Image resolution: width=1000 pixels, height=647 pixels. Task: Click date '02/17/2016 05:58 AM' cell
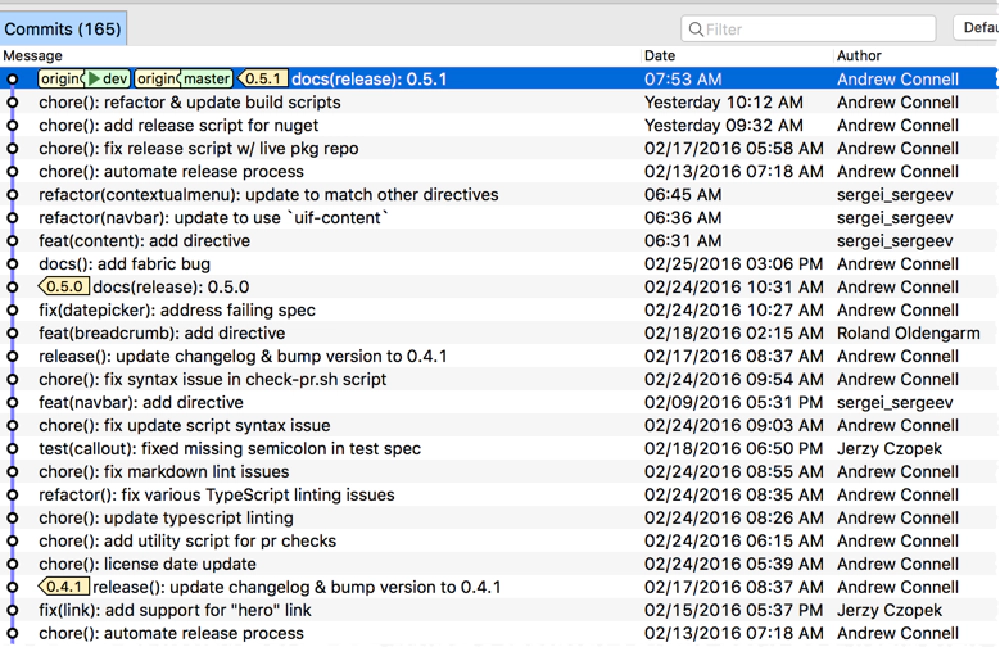tap(733, 149)
